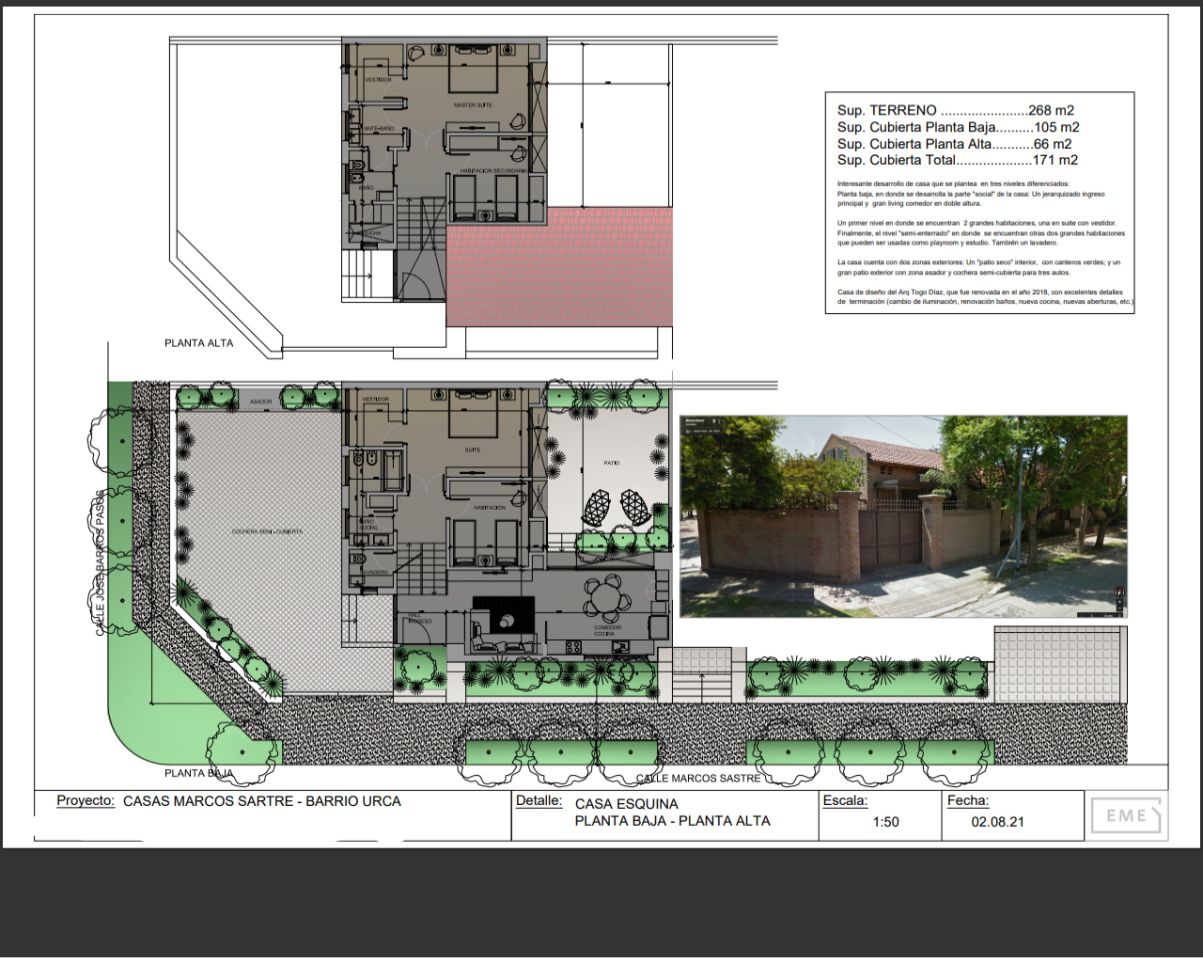Click the EME logo in title block

[x=1126, y=817]
